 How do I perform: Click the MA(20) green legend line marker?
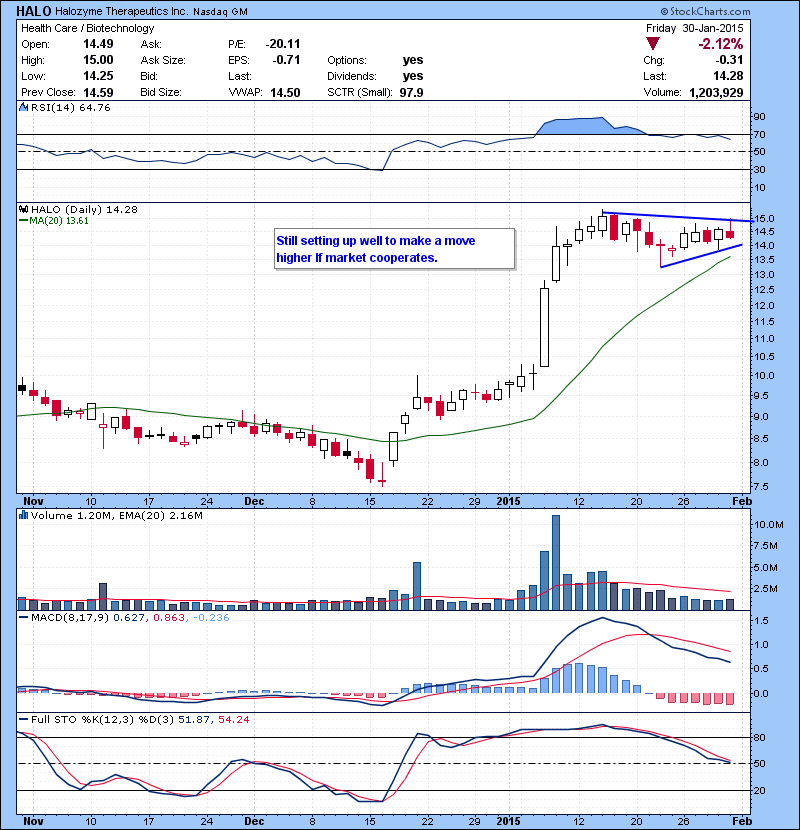(x=23, y=221)
